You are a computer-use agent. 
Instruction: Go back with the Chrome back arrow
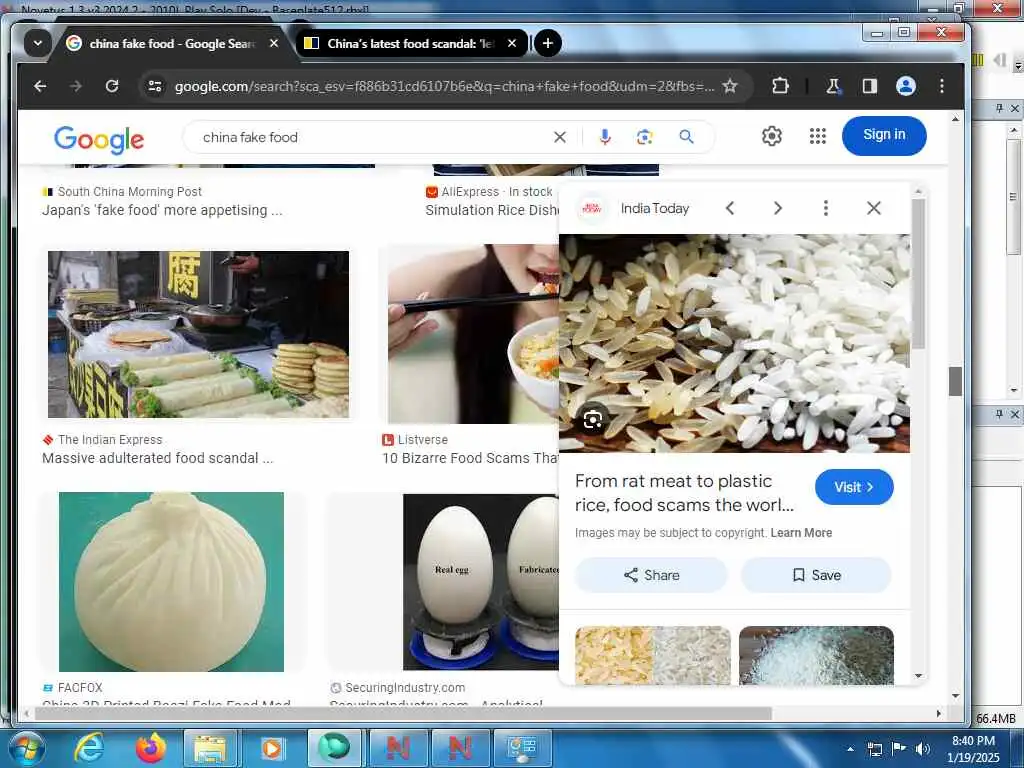pos(40,86)
